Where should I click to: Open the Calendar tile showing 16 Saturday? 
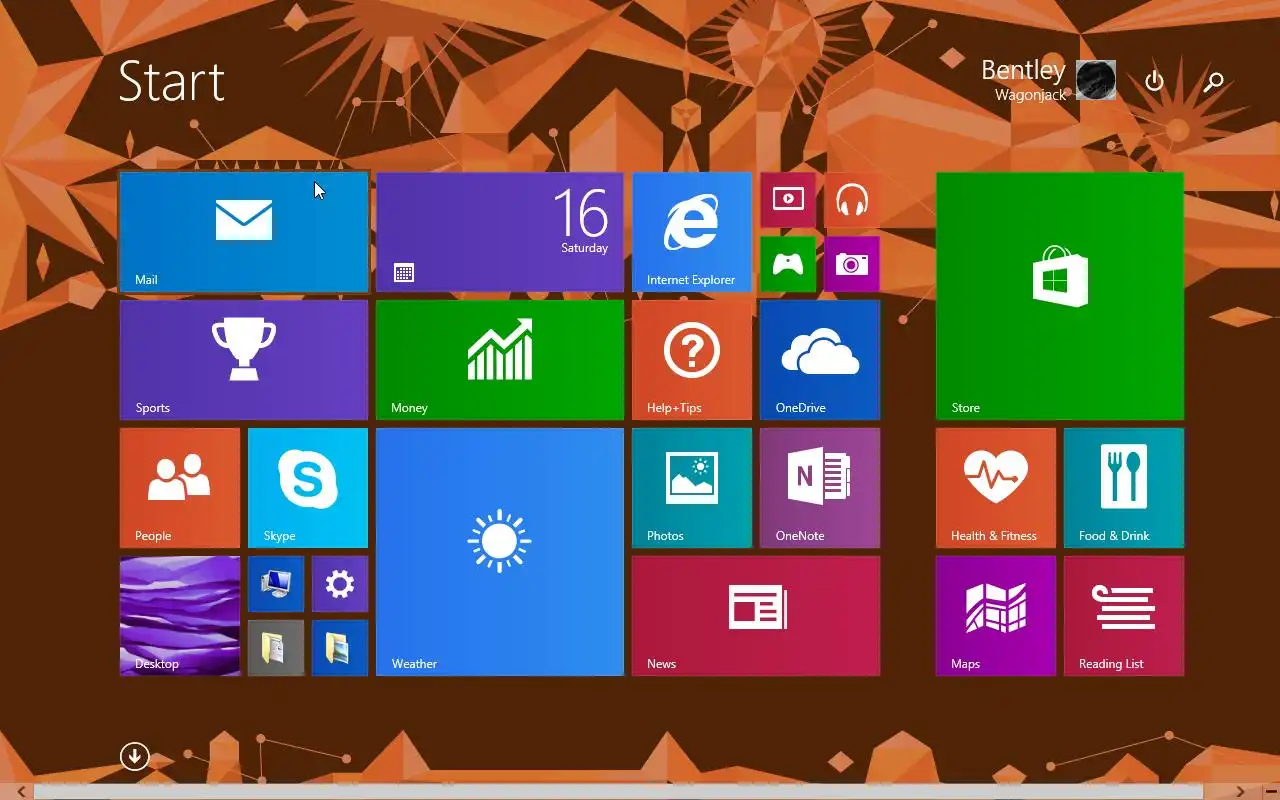(500, 232)
